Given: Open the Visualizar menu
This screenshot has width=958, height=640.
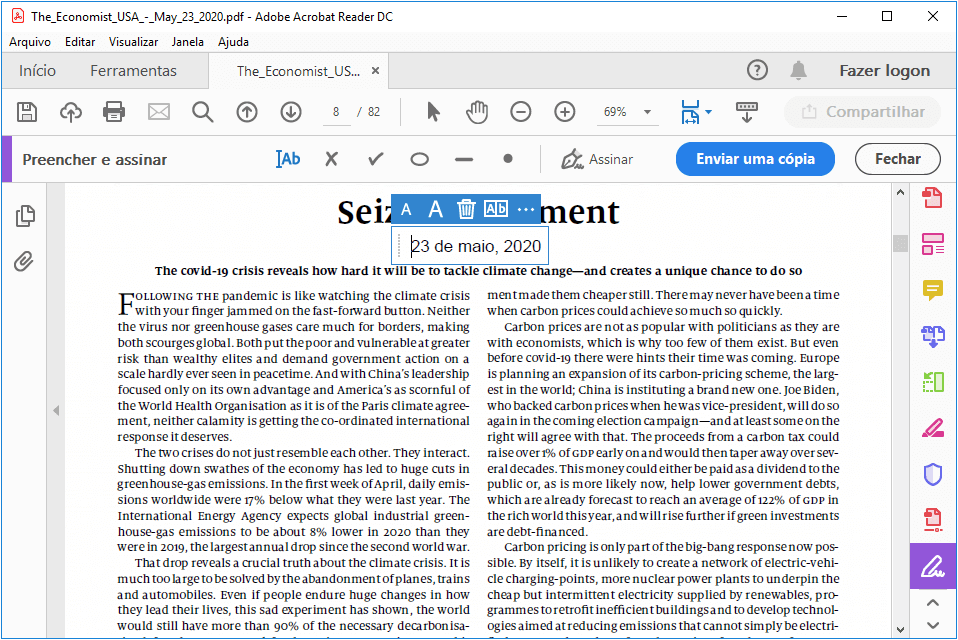Looking at the screenshot, I should 133,42.
